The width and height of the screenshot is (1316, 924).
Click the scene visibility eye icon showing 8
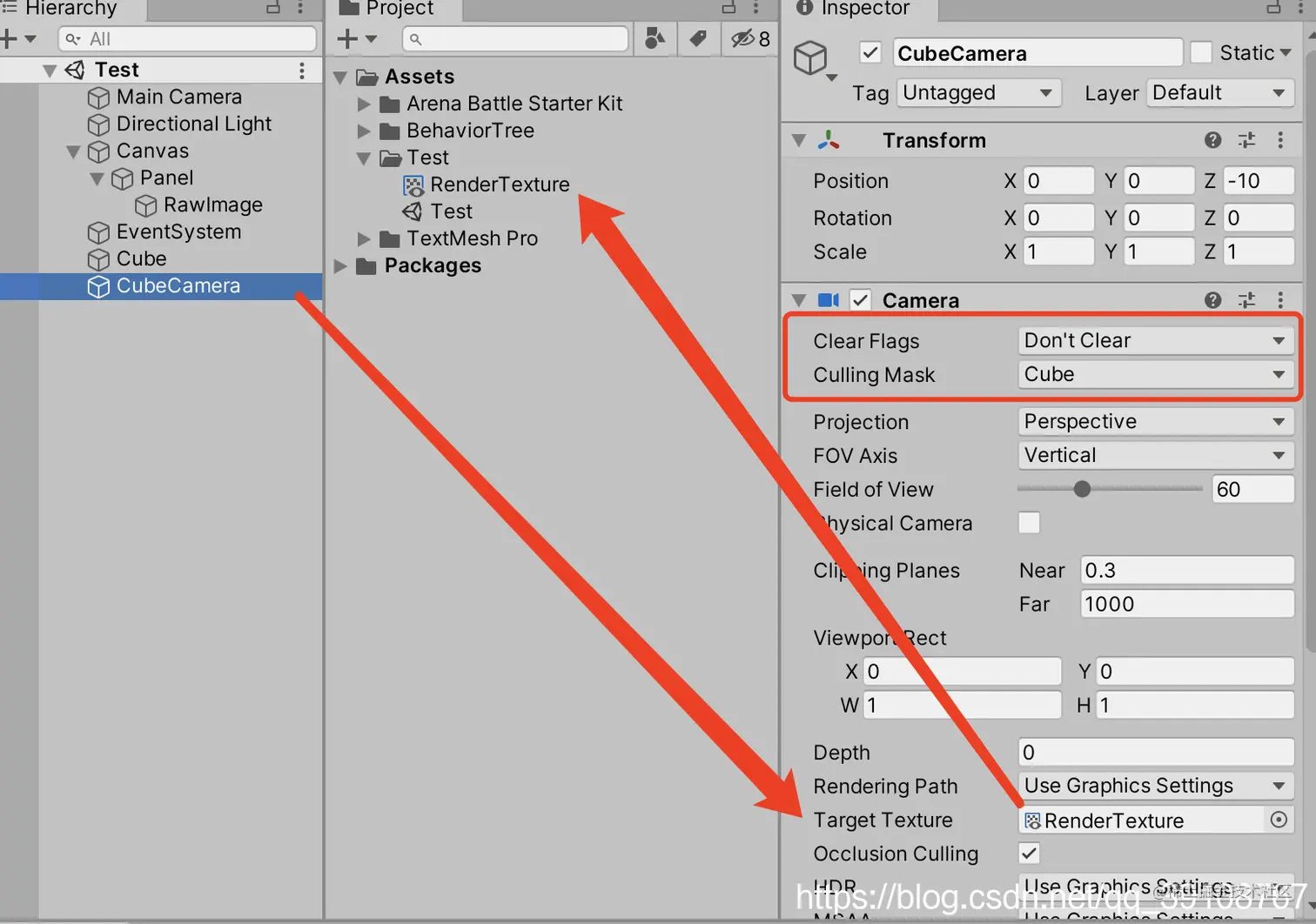[744, 38]
